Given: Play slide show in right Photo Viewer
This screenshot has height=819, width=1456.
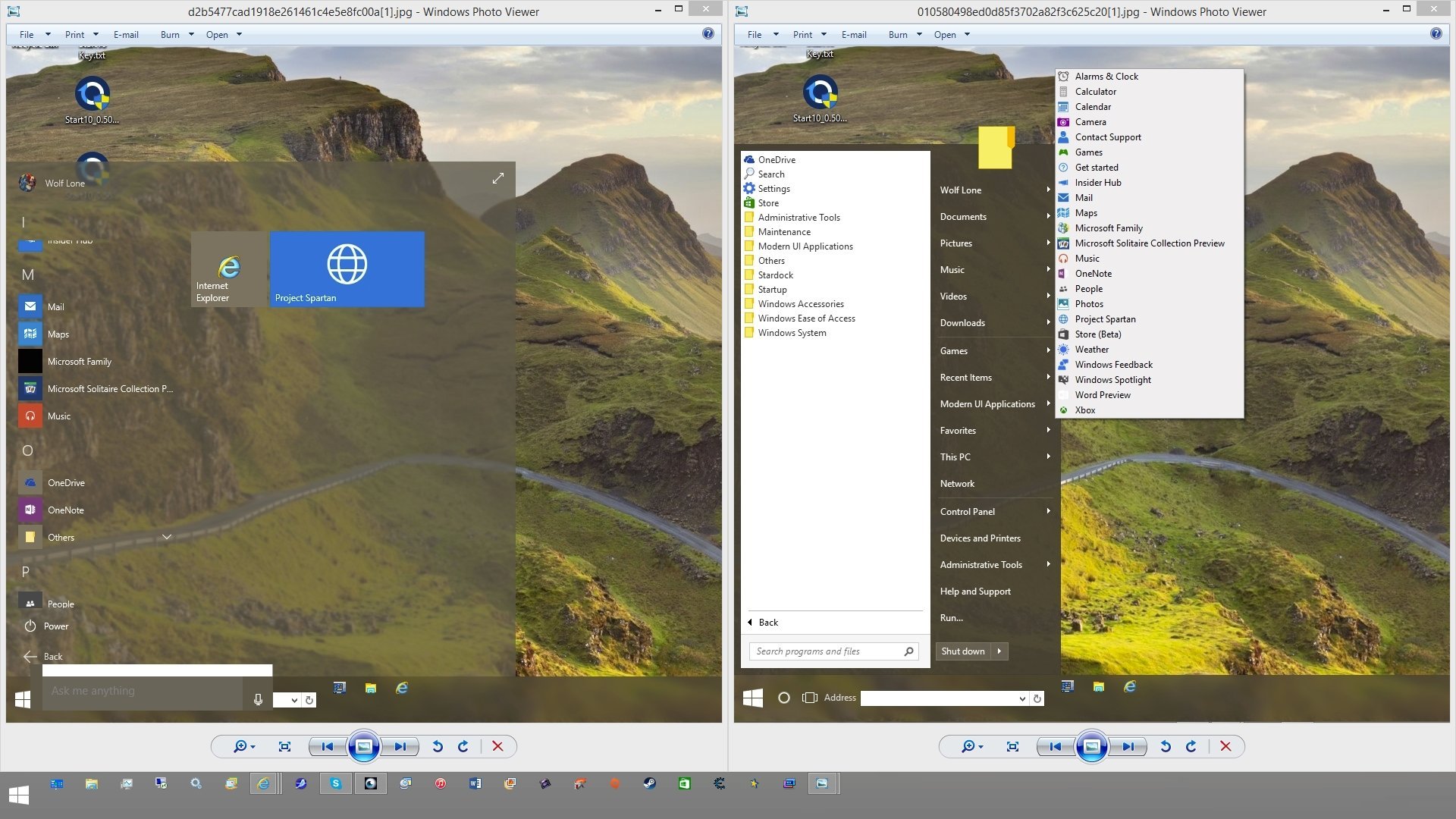Looking at the screenshot, I should pos(1092,747).
